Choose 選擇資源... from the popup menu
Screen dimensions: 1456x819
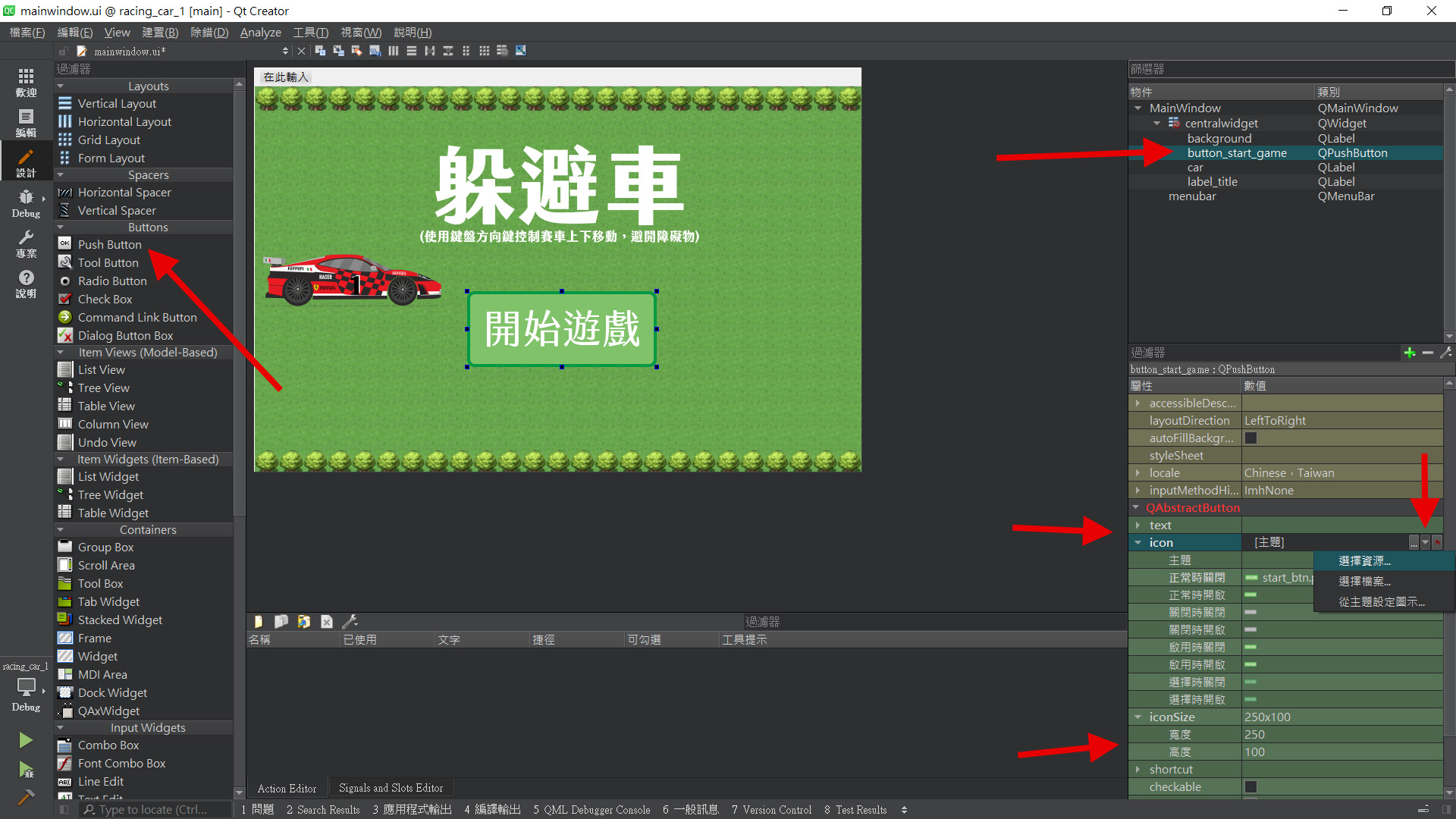[1364, 561]
